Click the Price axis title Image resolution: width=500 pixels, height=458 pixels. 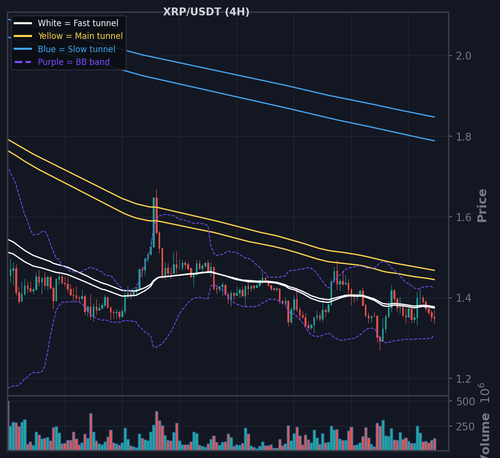(482, 206)
